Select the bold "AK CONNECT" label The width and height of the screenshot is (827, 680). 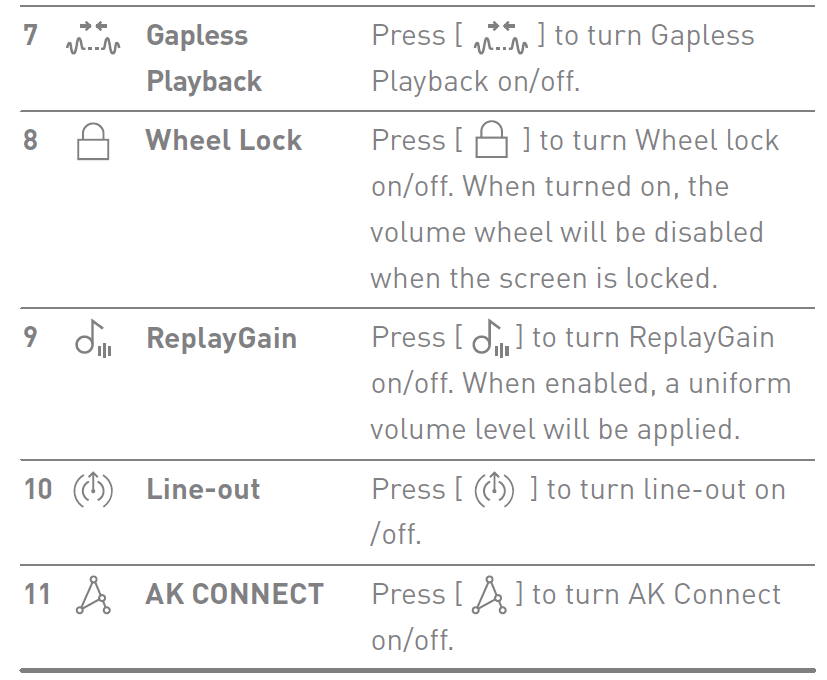235,594
